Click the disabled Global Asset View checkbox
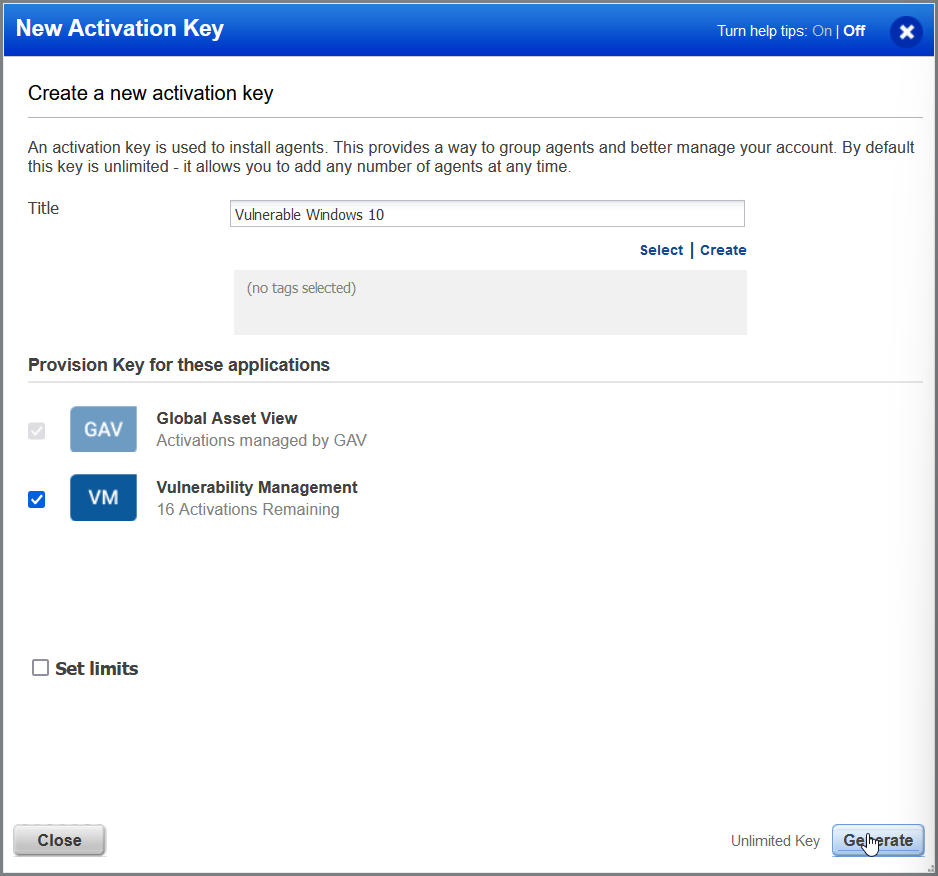The height and width of the screenshot is (876, 938). click(x=37, y=431)
